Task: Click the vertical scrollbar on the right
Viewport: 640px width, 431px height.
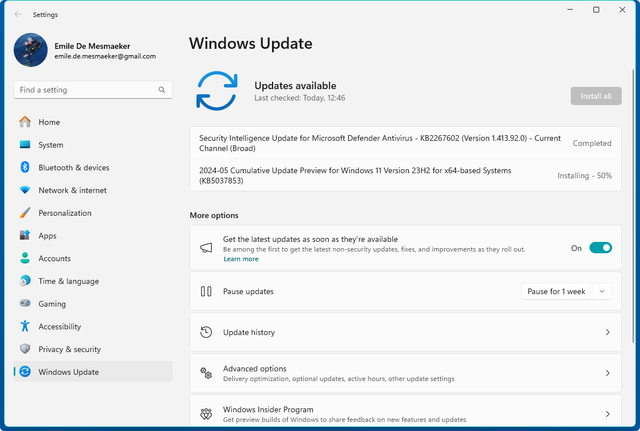Action: click(x=633, y=206)
